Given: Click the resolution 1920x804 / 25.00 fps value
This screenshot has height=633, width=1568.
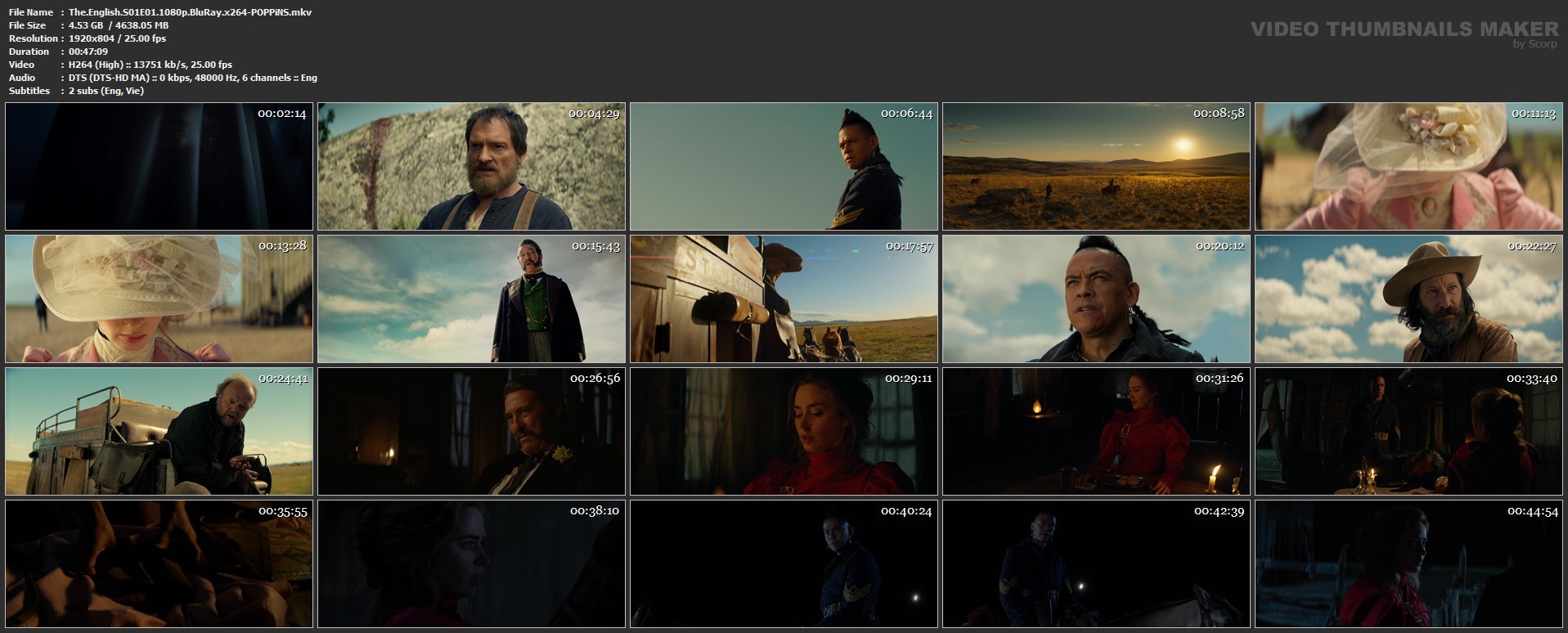Looking at the screenshot, I should coord(117,38).
